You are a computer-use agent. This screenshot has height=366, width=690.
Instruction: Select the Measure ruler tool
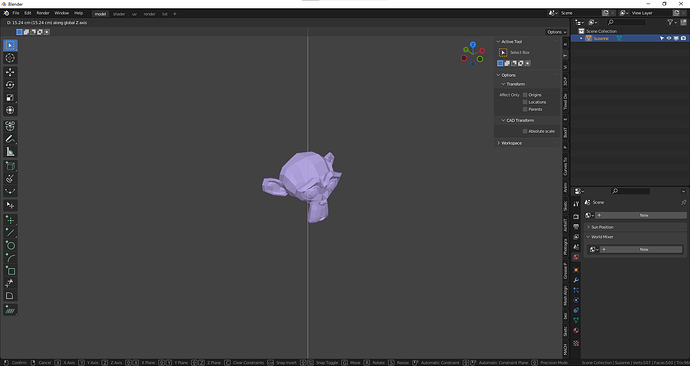(x=10, y=152)
